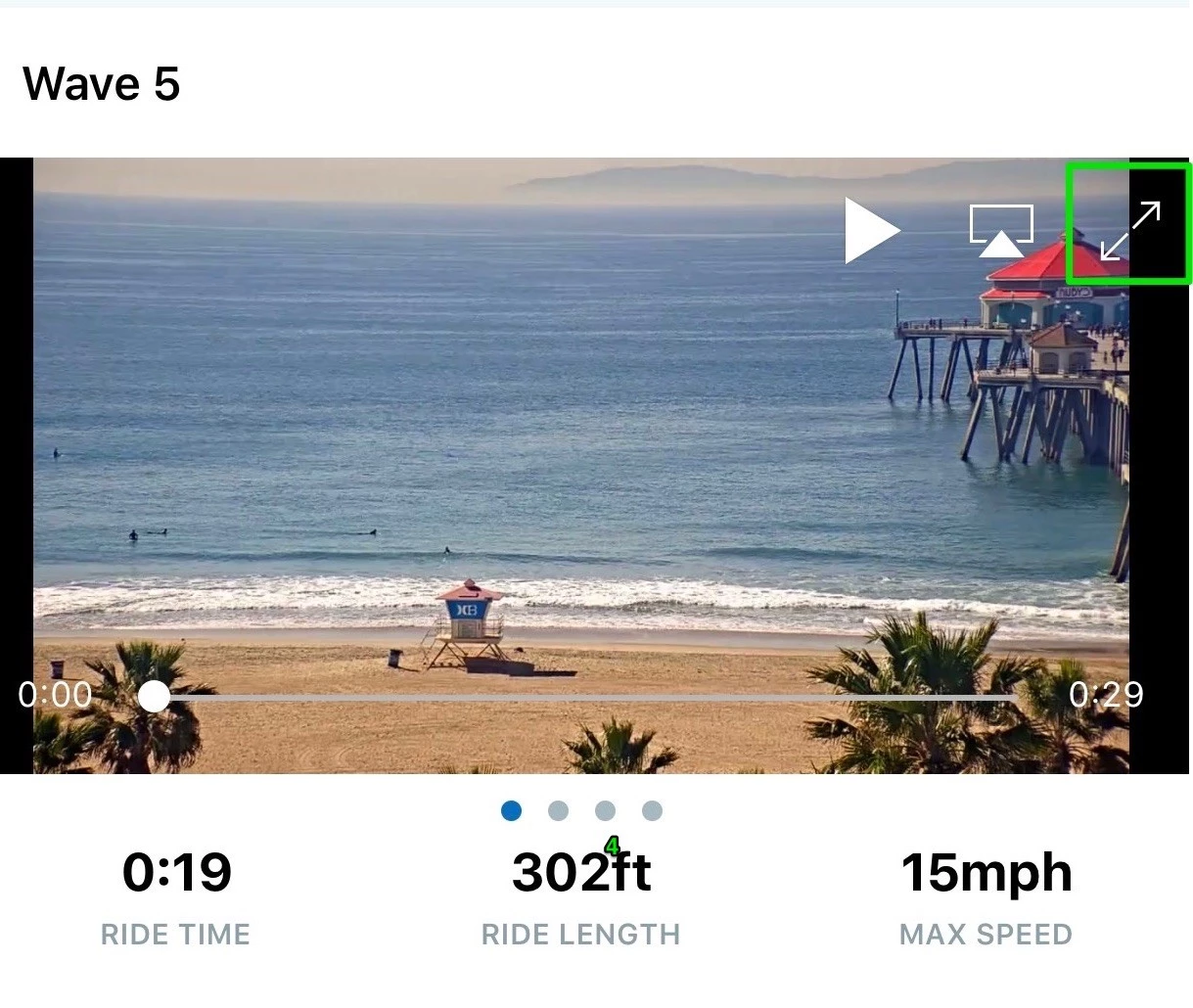Viewport: 1193px width, 1008px height.
Task: Switch to the third page dot
Action: [605, 810]
